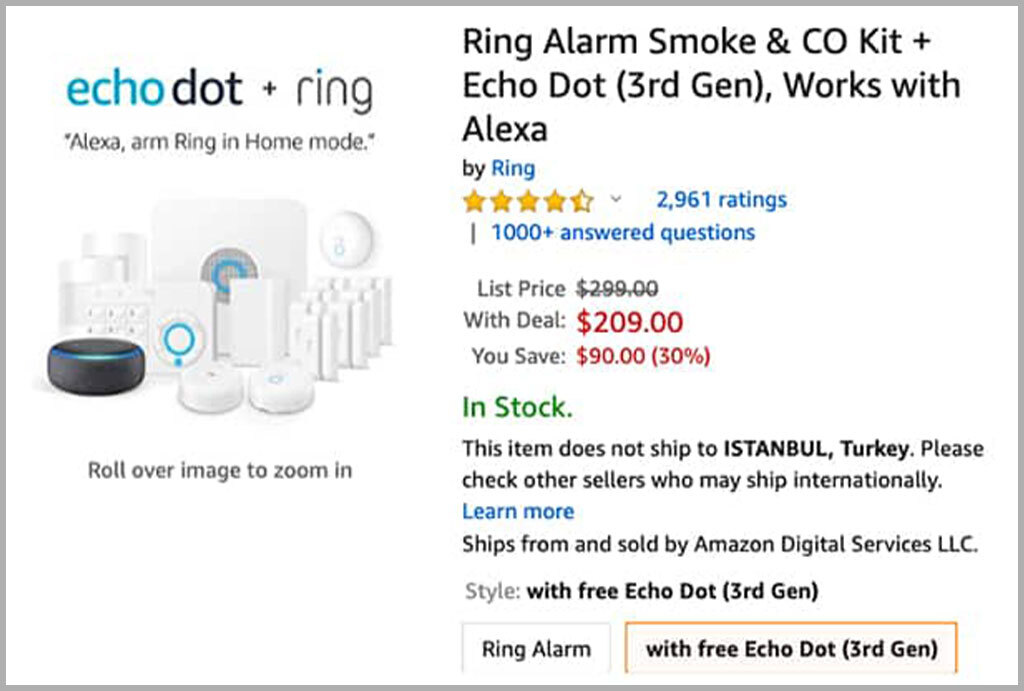Select the Ring Alarm style option
The width and height of the screenshot is (1024, 691).
pyautogui.click(x=536, y=648)
